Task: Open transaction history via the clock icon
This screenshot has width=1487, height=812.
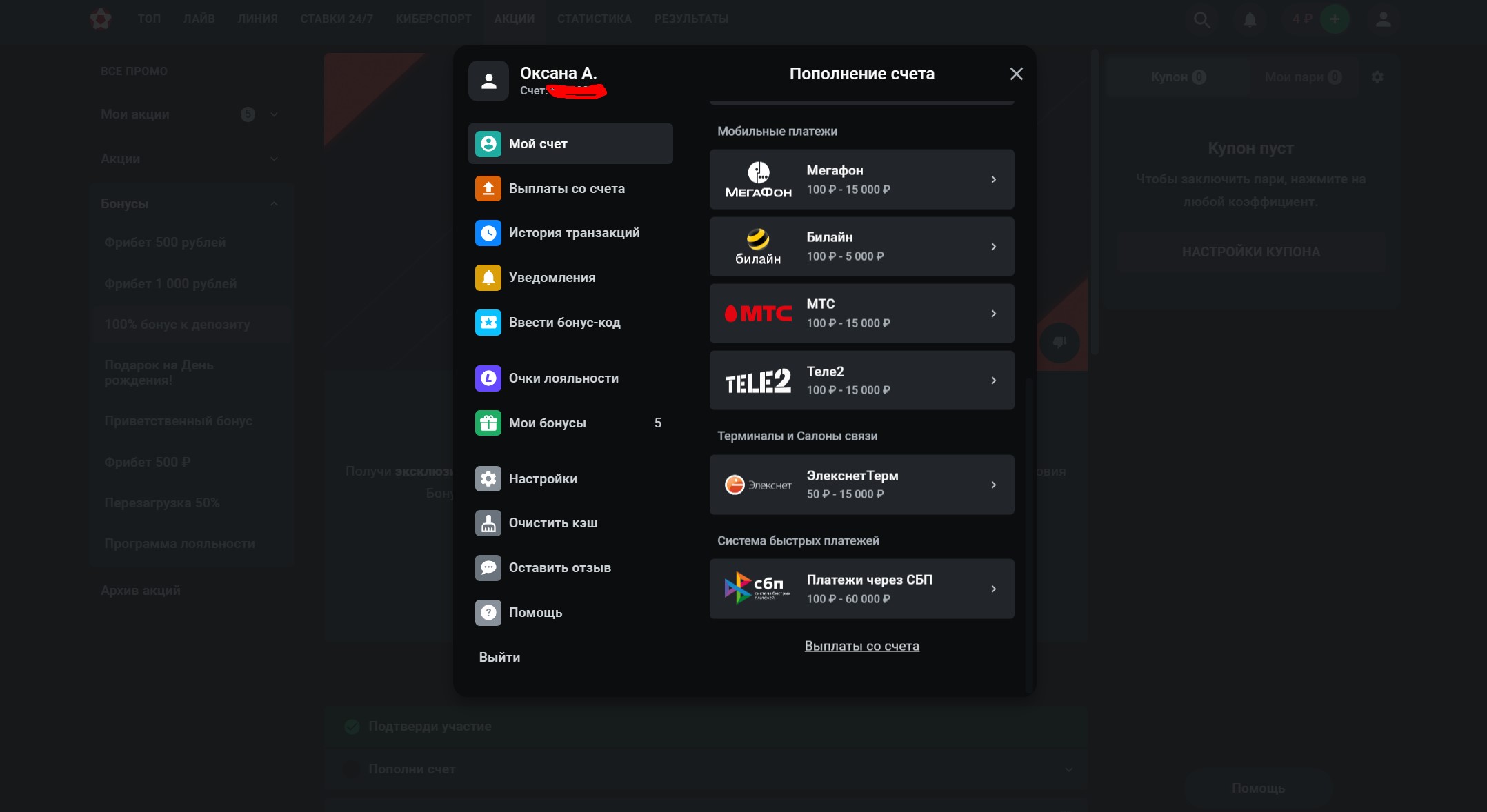Action: click(x=488, y=233)
